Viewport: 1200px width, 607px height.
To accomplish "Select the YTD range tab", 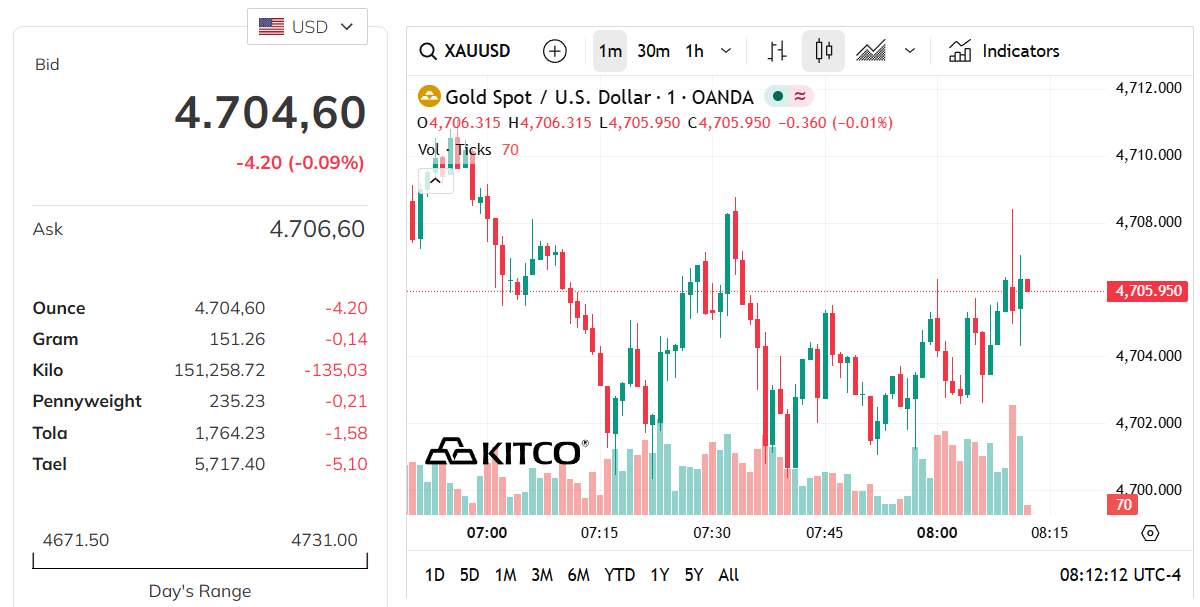I will (618, 575).
